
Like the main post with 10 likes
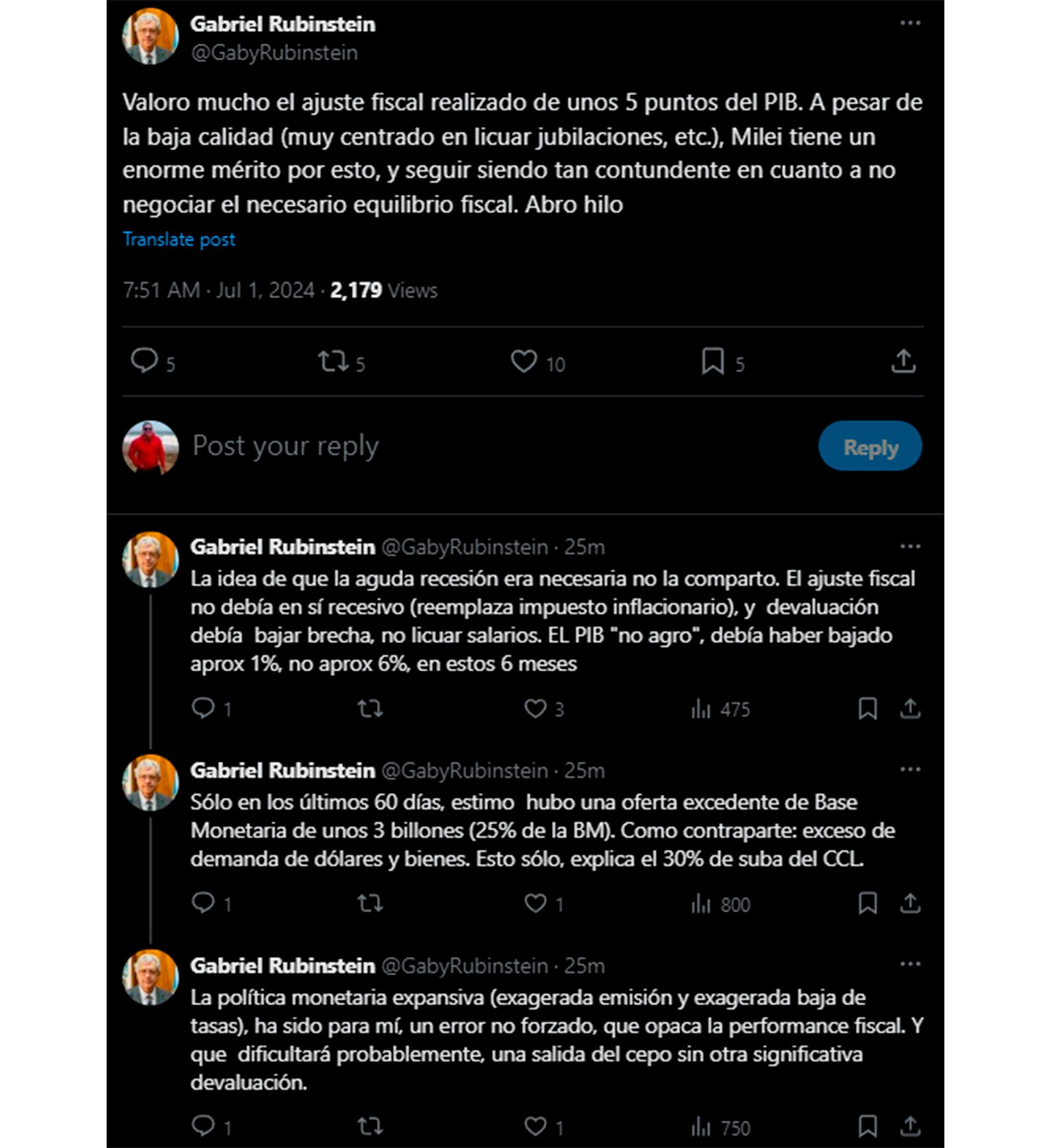coord(523,362)
